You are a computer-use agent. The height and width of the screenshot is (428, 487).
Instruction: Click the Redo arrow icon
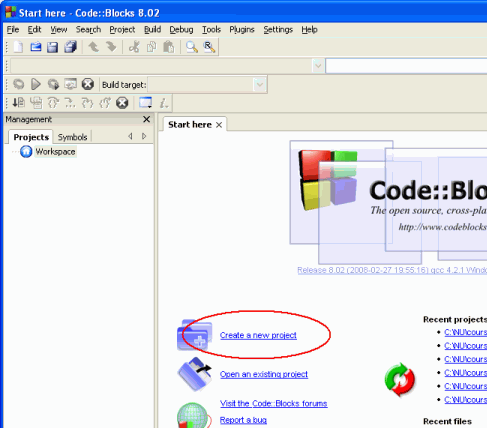point(111,47)
